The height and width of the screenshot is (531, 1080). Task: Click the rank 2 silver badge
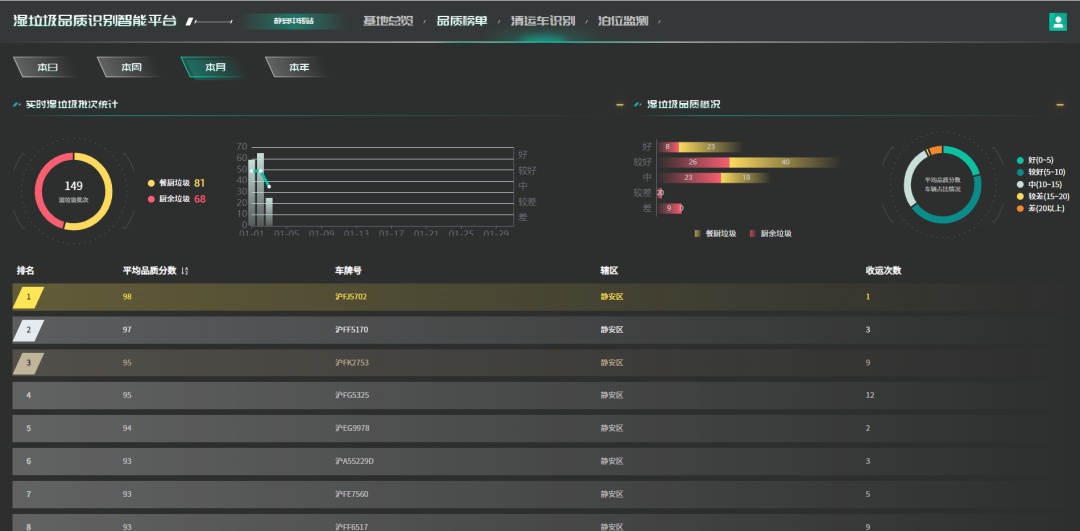(x=29, y=330)
